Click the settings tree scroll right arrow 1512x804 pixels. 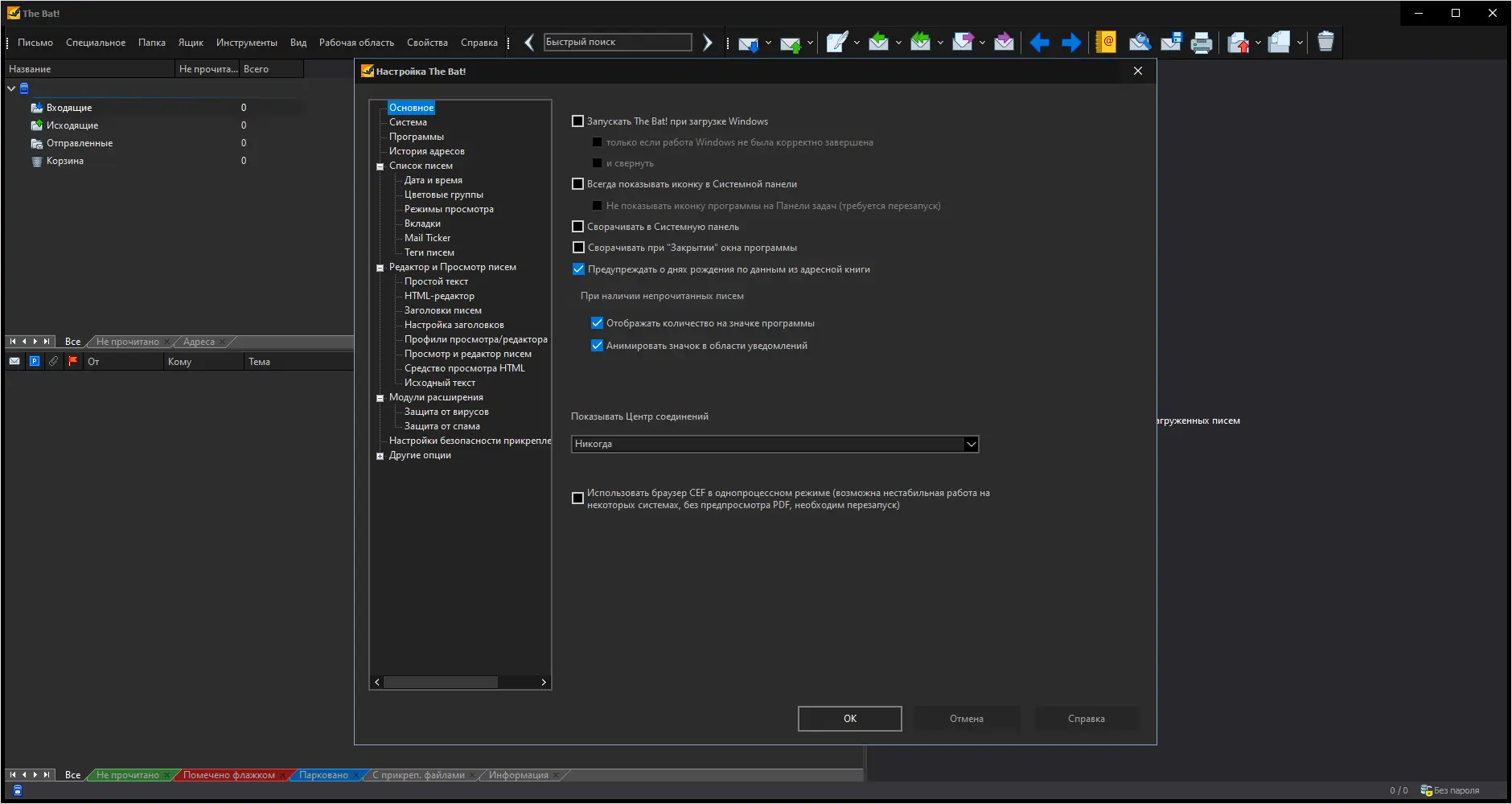(x=544, y=682)
